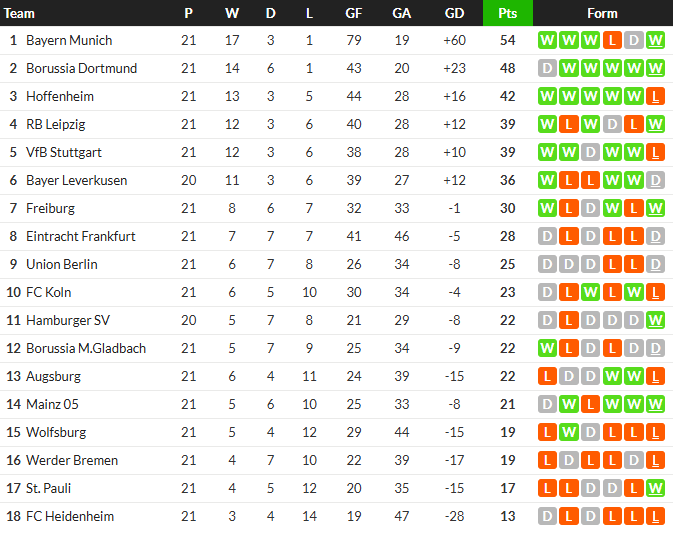679x535 pixels.
Task: Open the Bayern Munich team link
Action: tap(69, 40)
